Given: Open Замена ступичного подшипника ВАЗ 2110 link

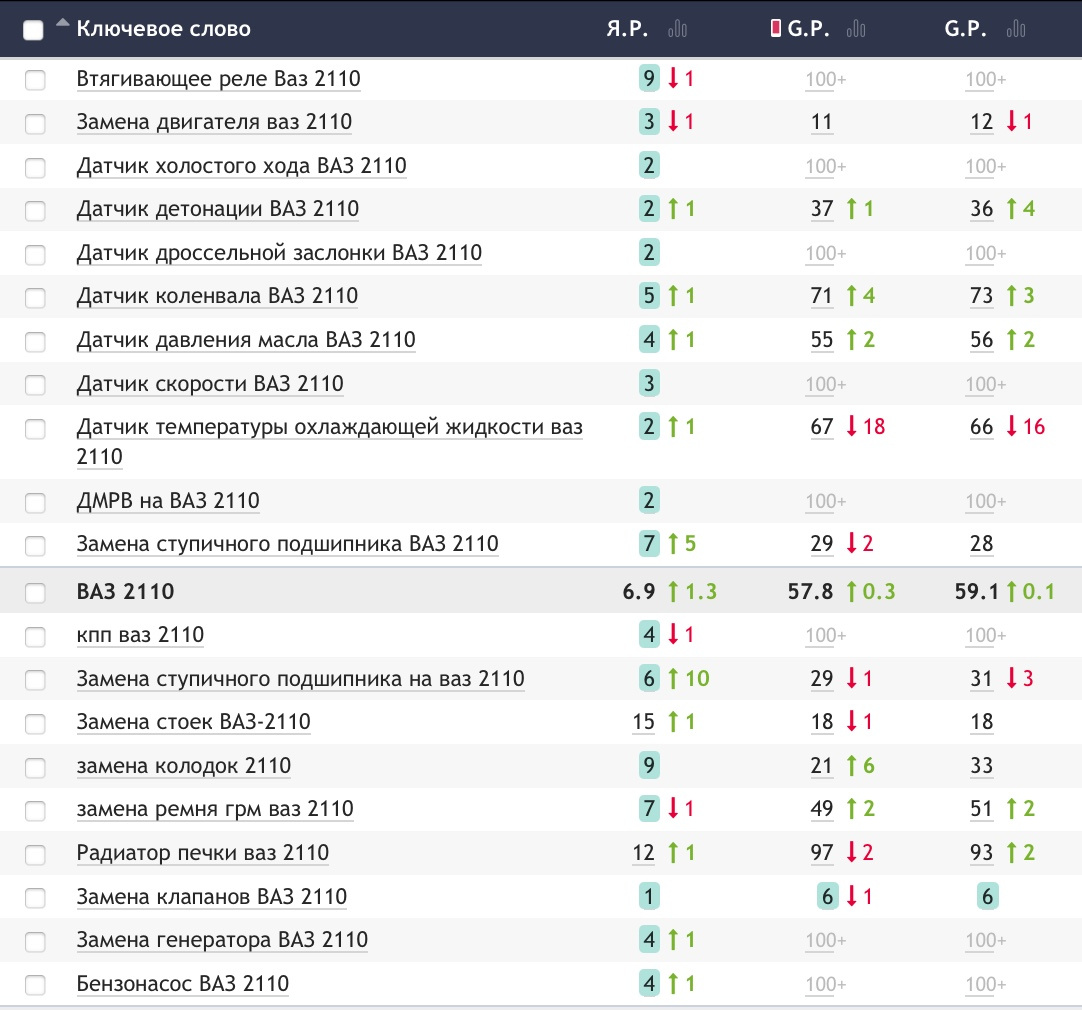Looking at the screenshot, I should 287,544.
